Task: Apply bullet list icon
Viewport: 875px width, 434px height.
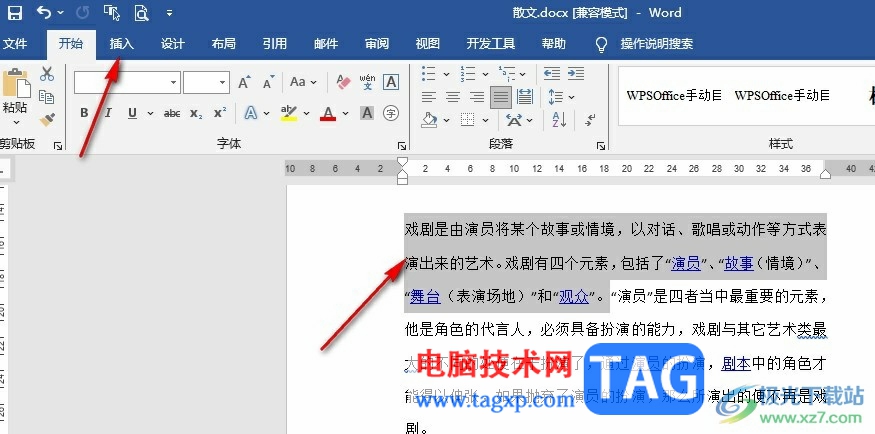Action: (429, 74)
